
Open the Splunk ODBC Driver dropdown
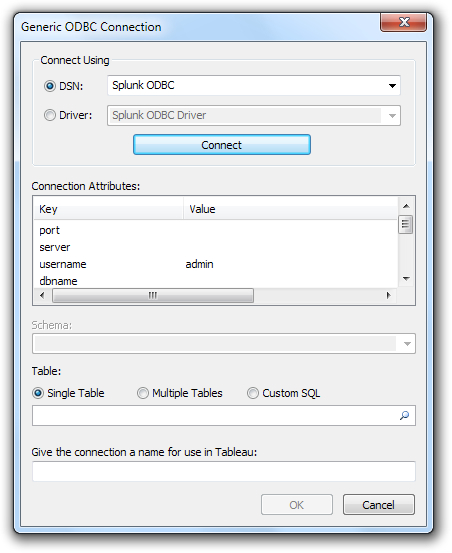(x=254, y=115)
